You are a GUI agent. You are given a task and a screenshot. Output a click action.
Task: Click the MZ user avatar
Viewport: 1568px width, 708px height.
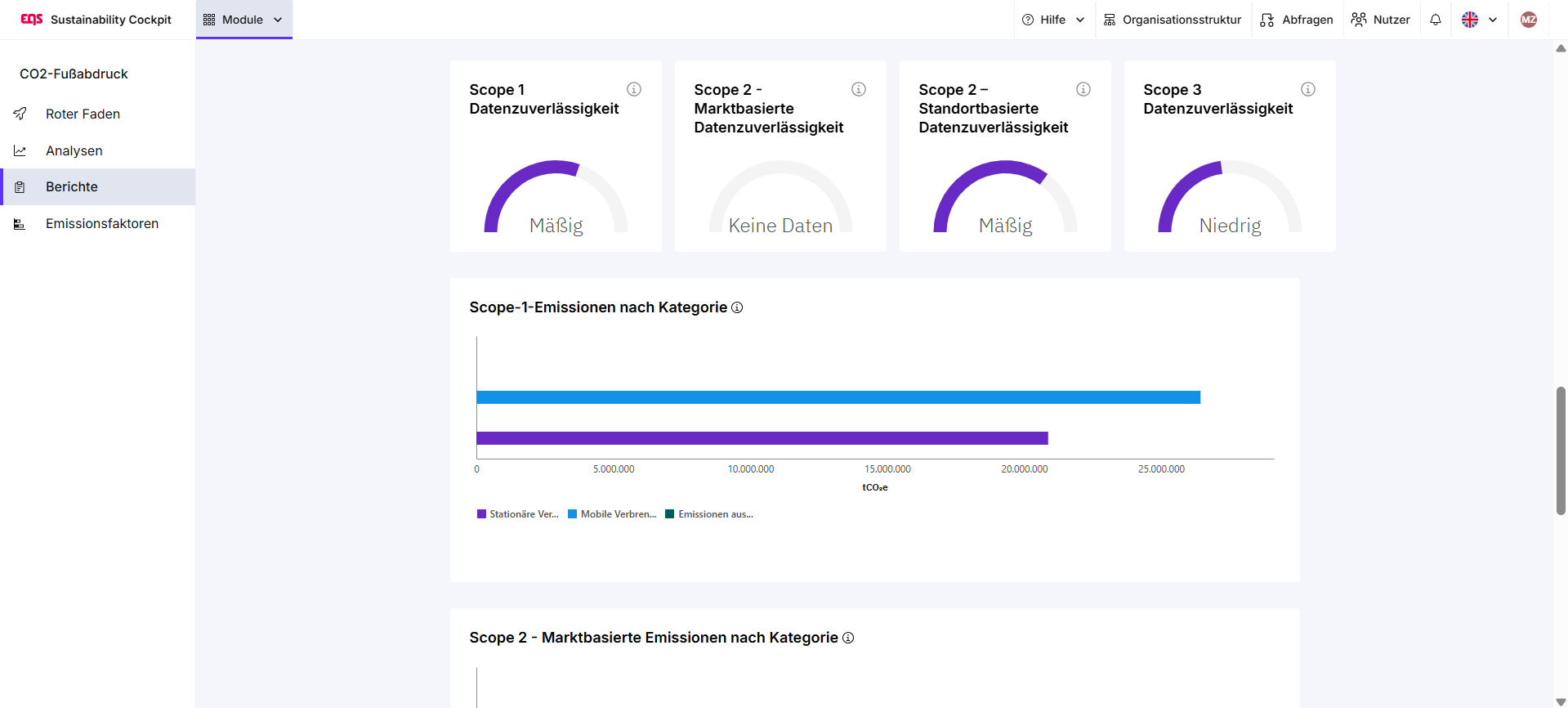(1528, 20)
